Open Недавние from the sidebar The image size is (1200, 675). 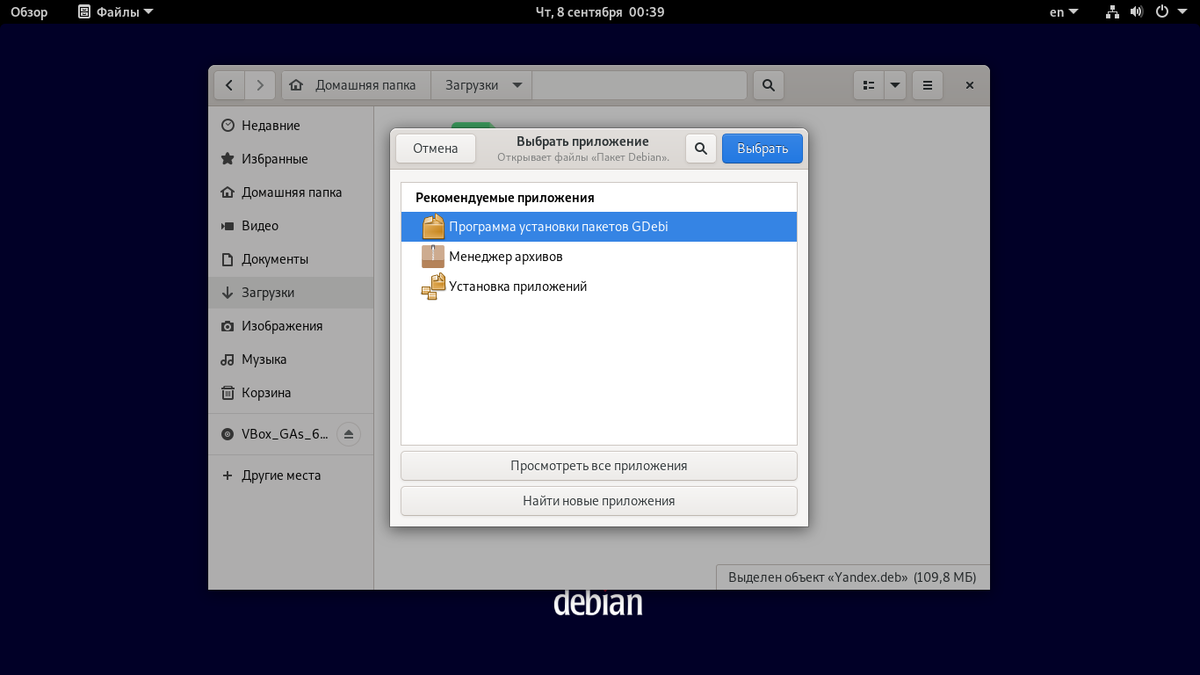269,125
